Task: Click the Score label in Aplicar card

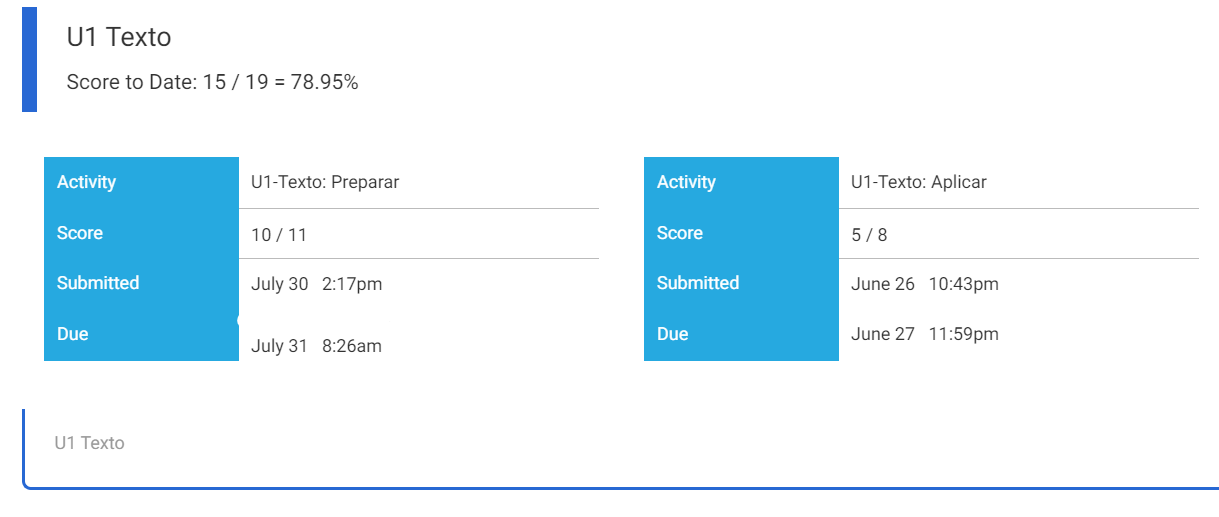Action: click(x=680, y=233)
